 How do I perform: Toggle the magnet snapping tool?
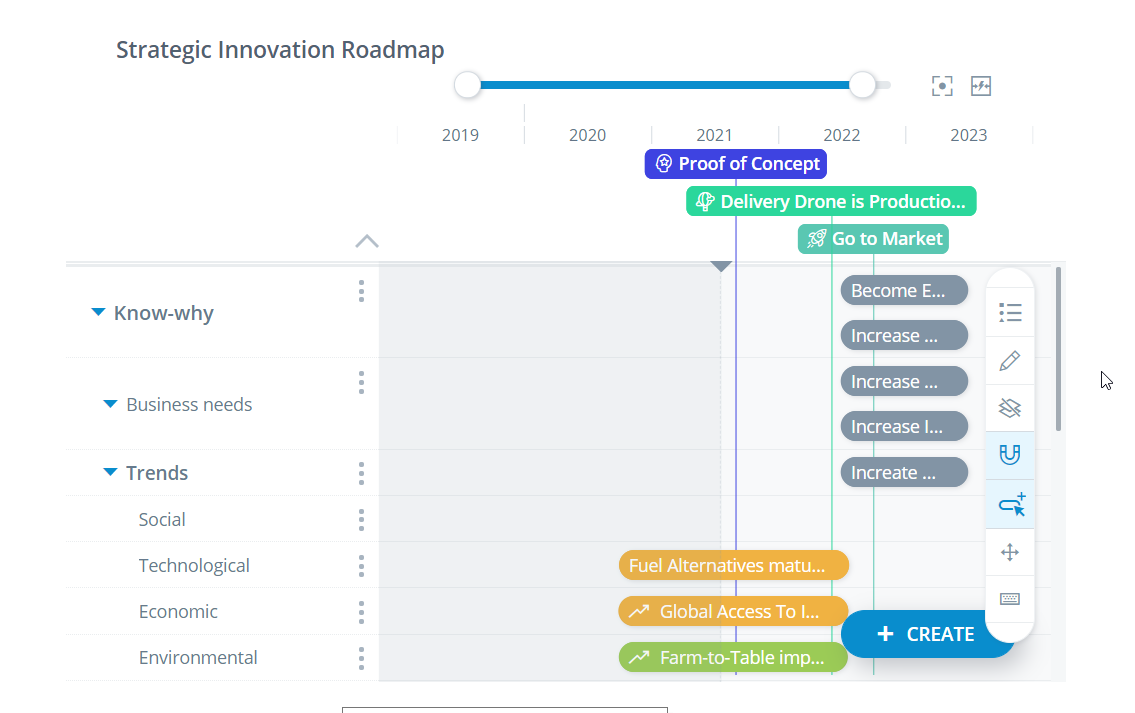point(1010,455)
